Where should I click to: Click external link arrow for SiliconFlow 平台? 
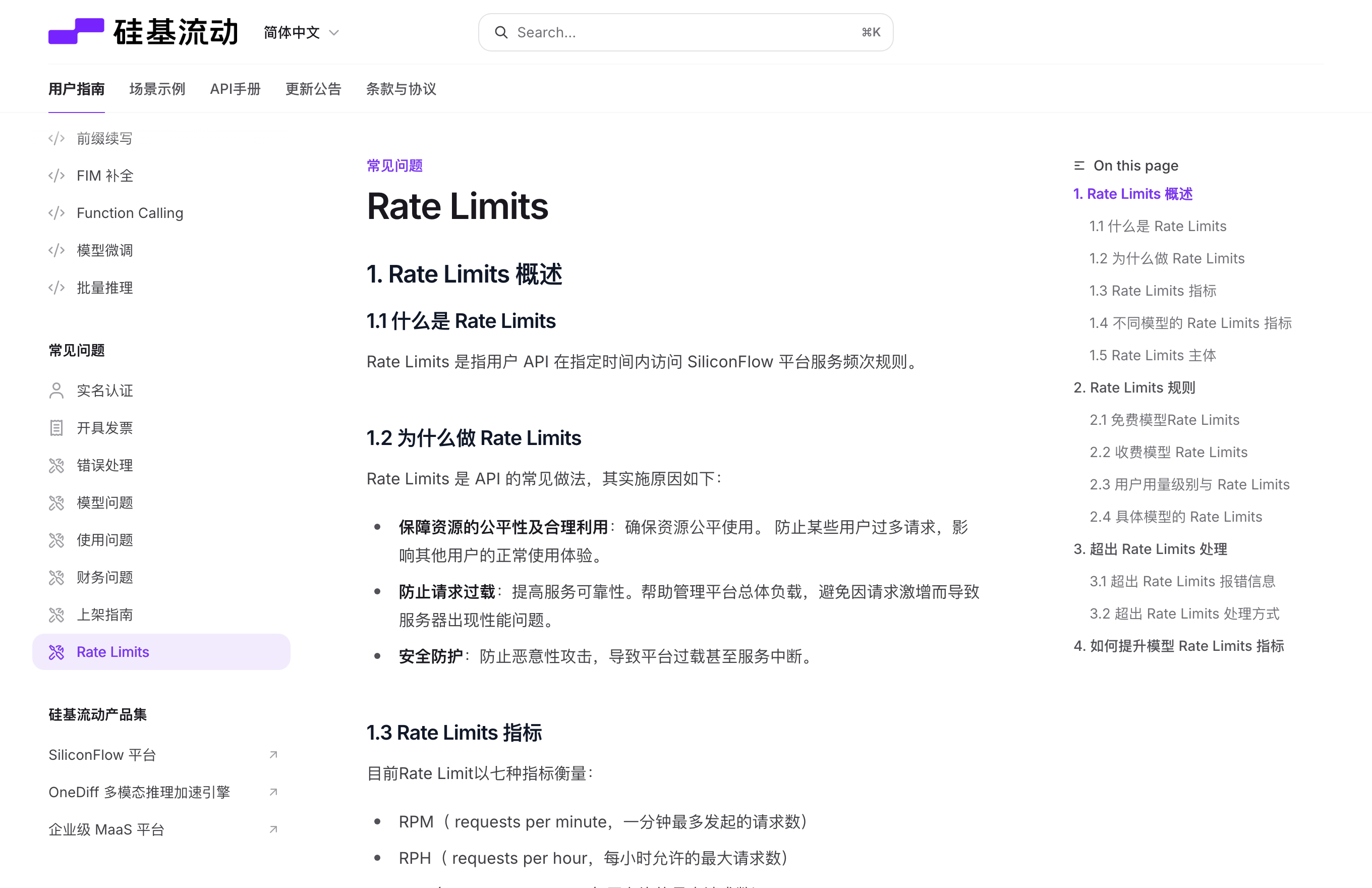click(x=274, y=755)
